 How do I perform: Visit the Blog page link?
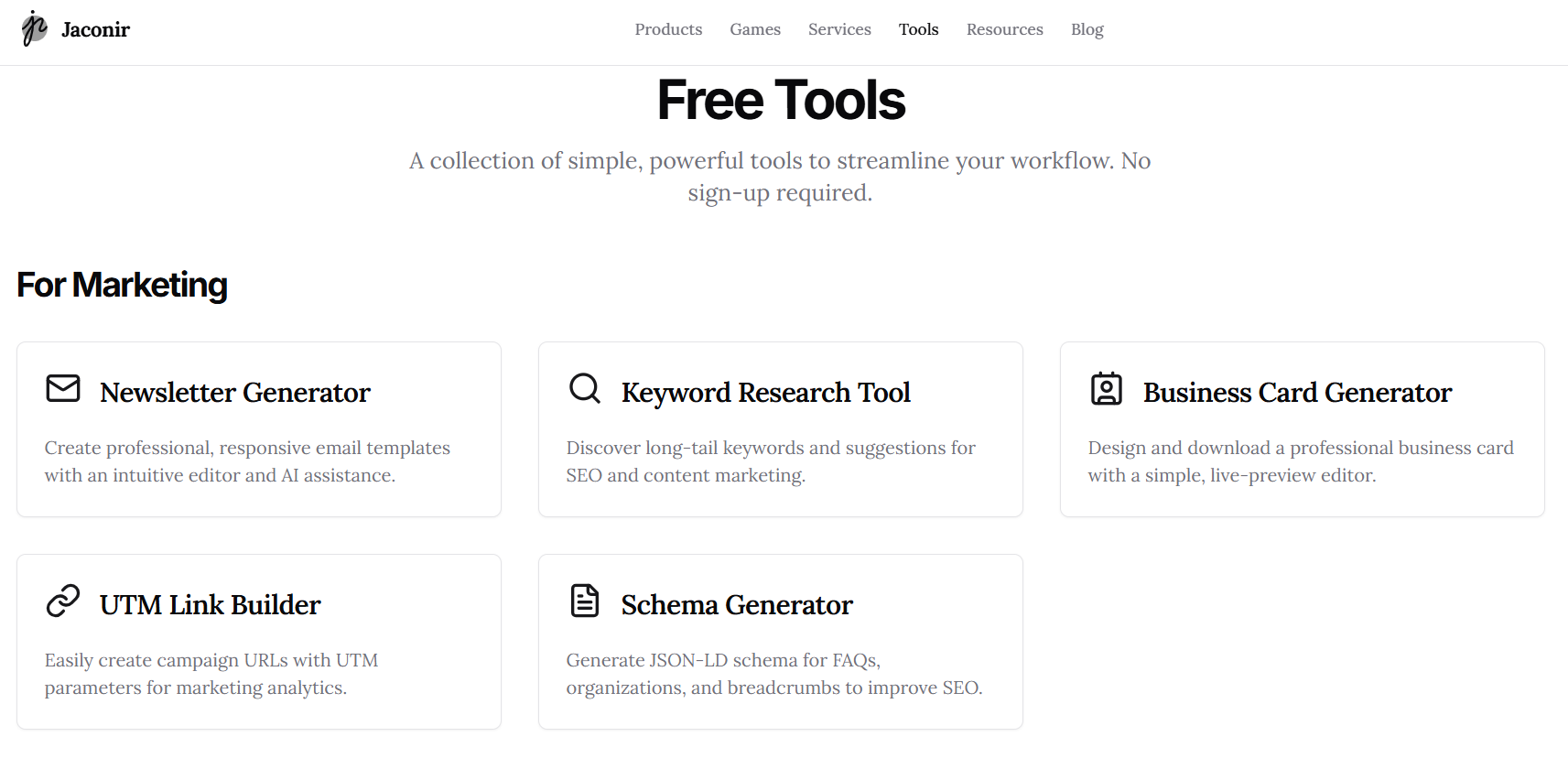1087,29
